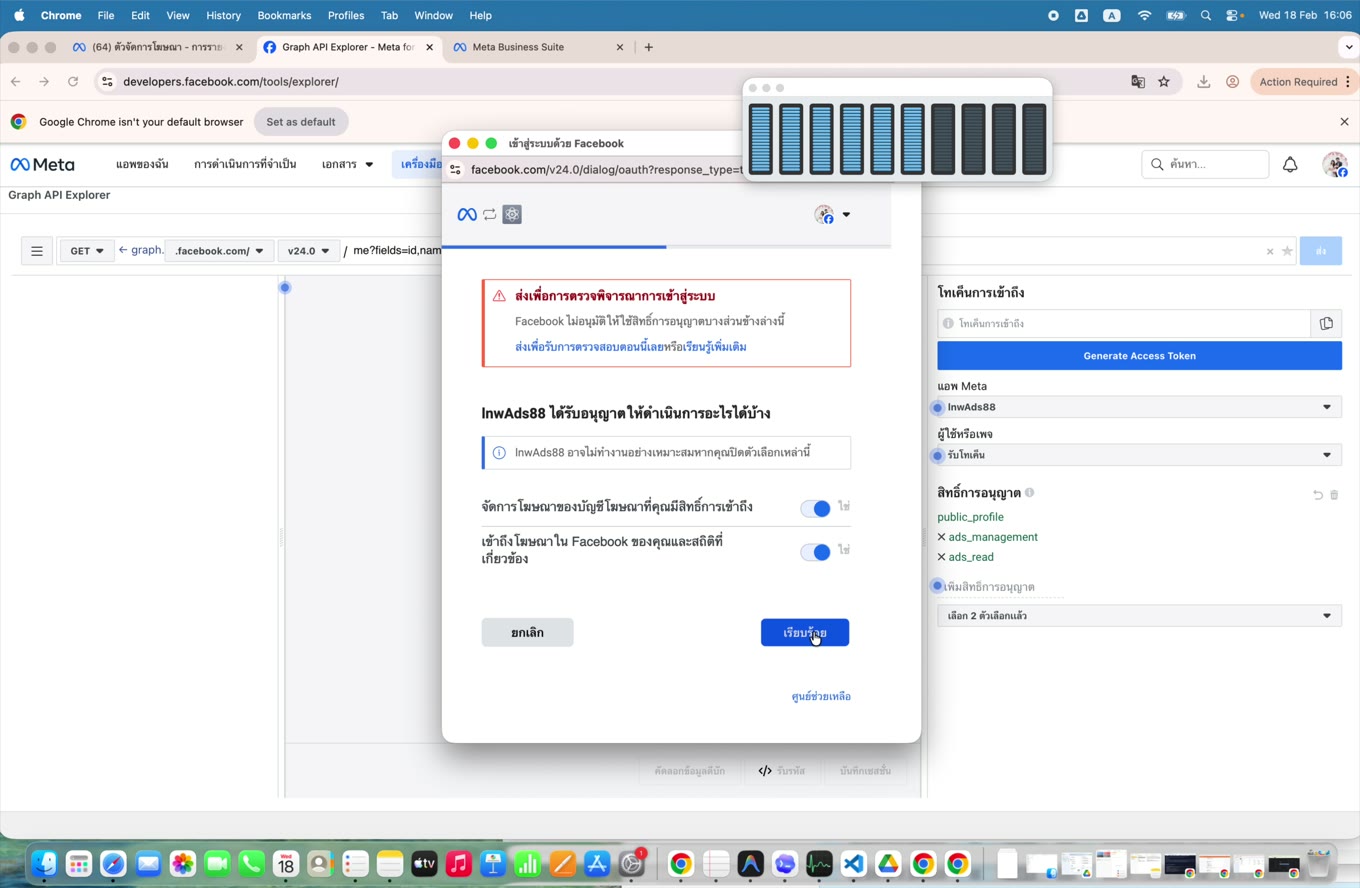Click the Meta logo in the page header
The image size is (1360, 888).
click(x=42, y=164)
